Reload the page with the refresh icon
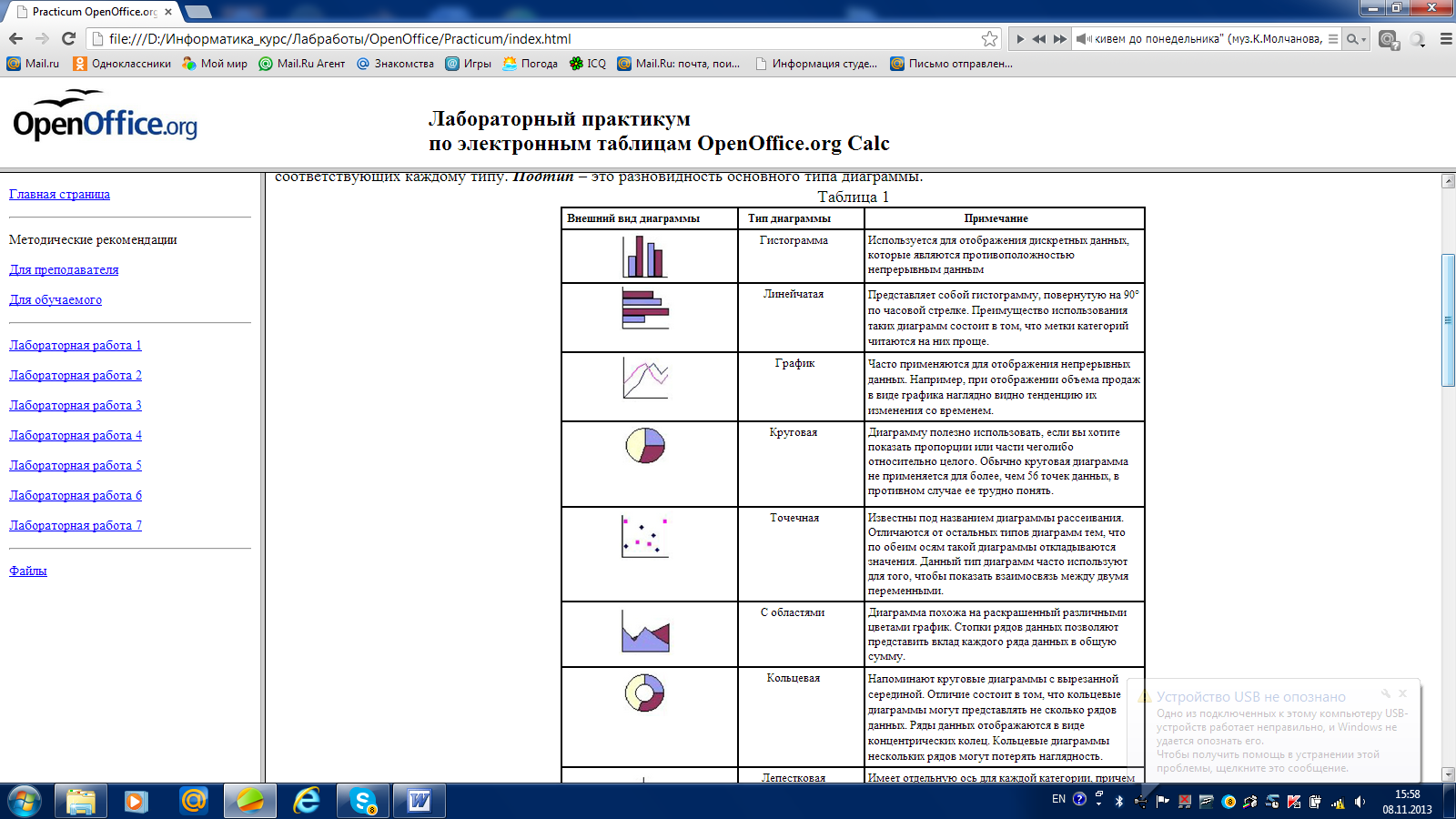Viewport: 1456px width, 819px height. point(68,38)
